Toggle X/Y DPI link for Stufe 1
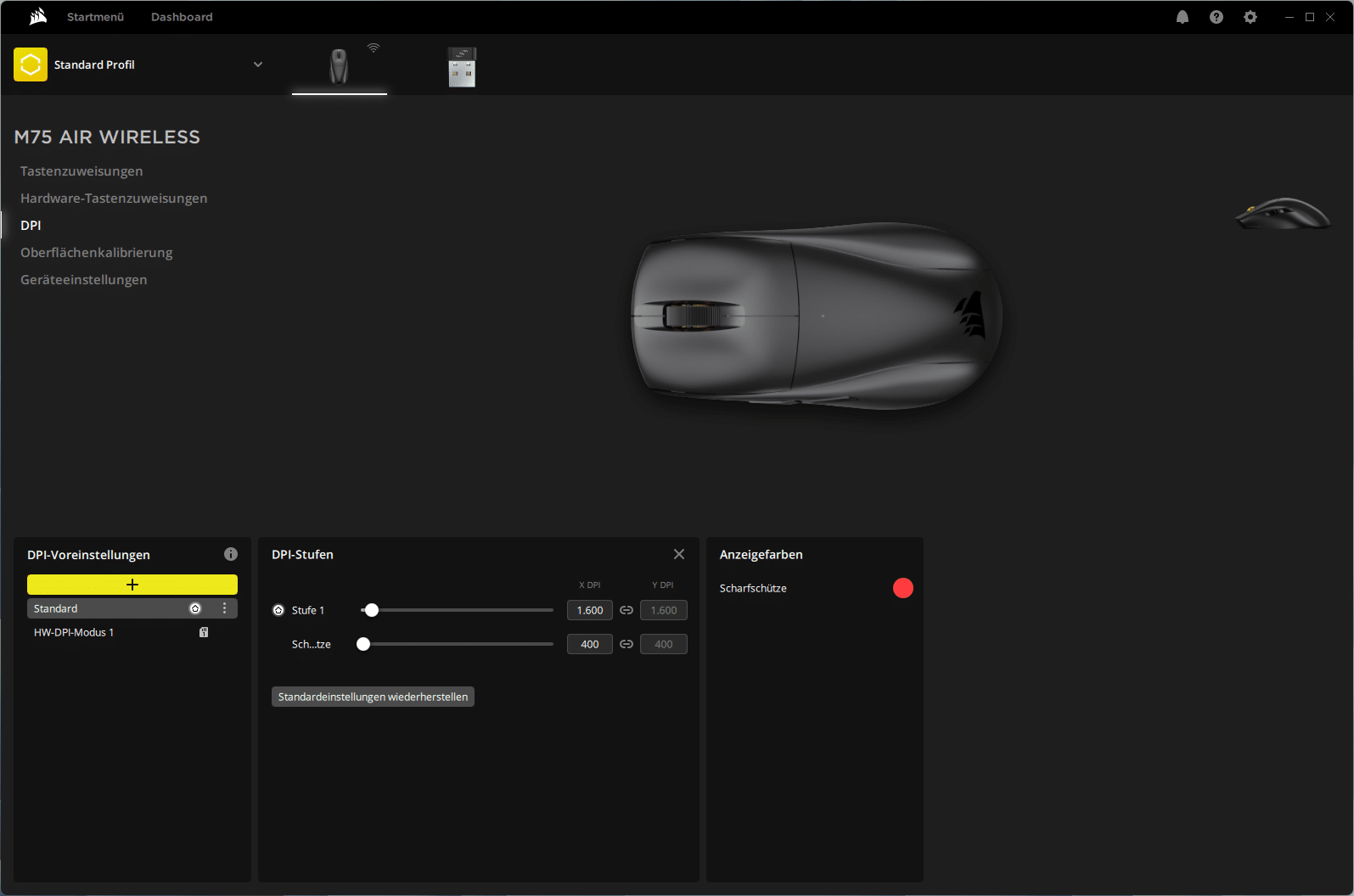The height and width of the screenshot is (896, 1354). (626, 610)
